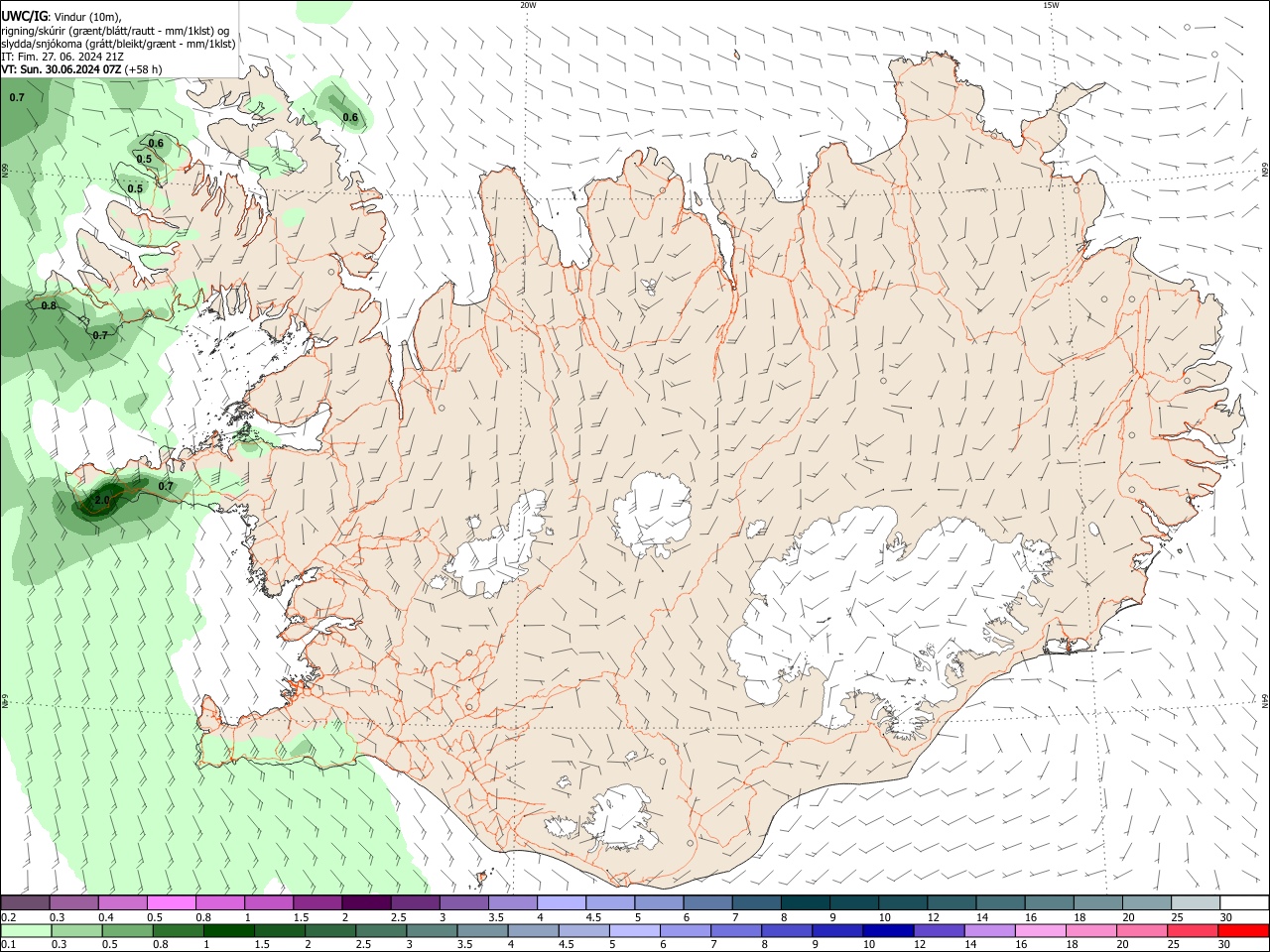The image size is (1270, 952).
Task: Pick the white snow swatch at 30
Action: click(1244, 902)
